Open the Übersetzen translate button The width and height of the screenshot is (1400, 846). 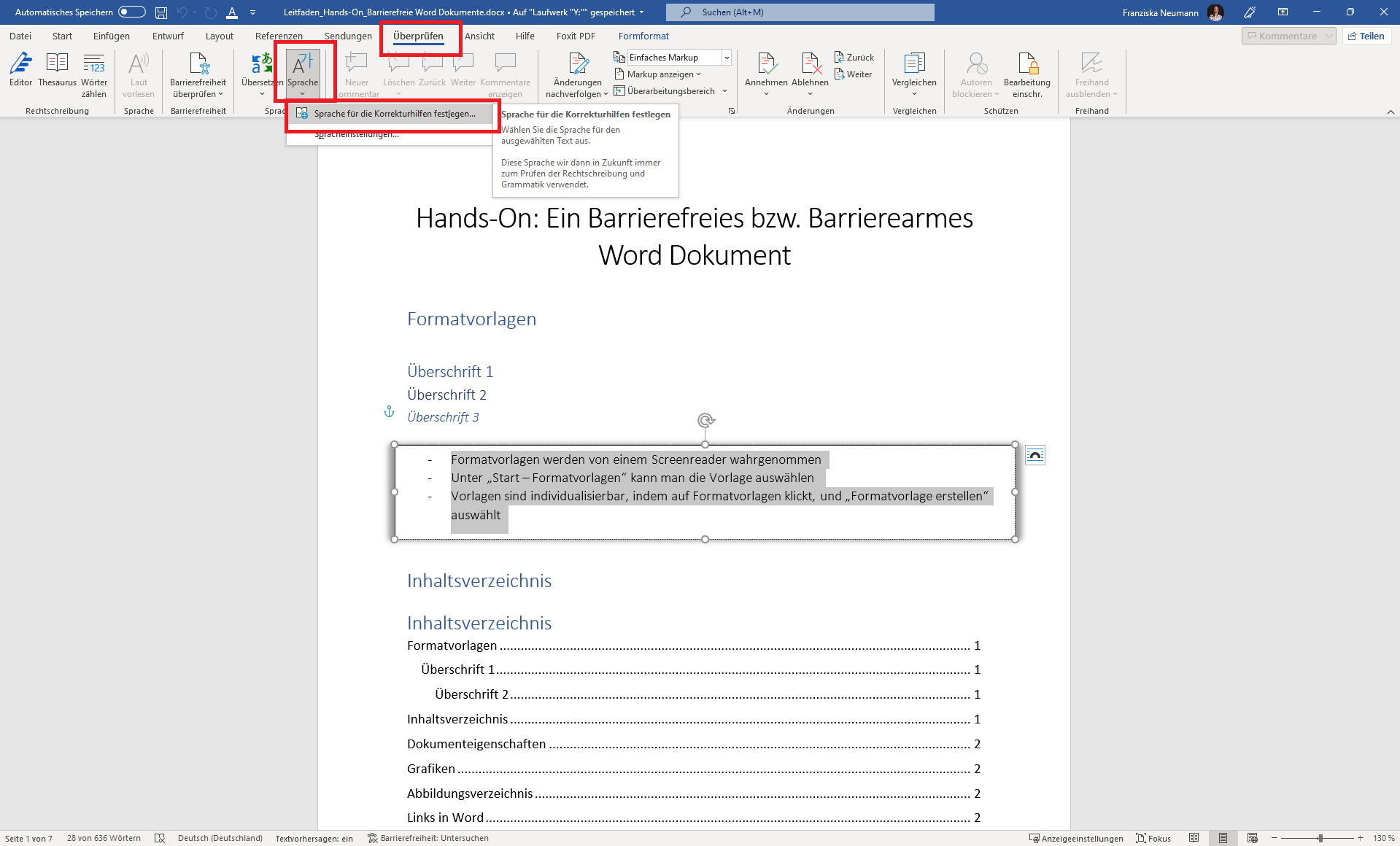click(x=261, y=74)
